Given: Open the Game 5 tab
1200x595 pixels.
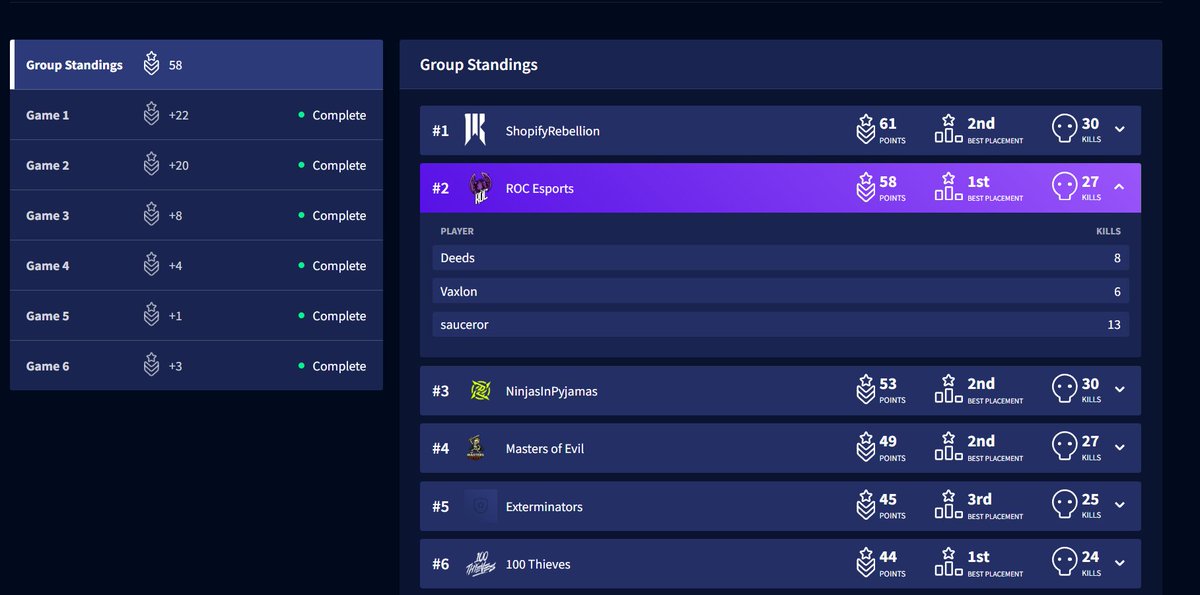Looking at the screenshot, I should (197, 315).
